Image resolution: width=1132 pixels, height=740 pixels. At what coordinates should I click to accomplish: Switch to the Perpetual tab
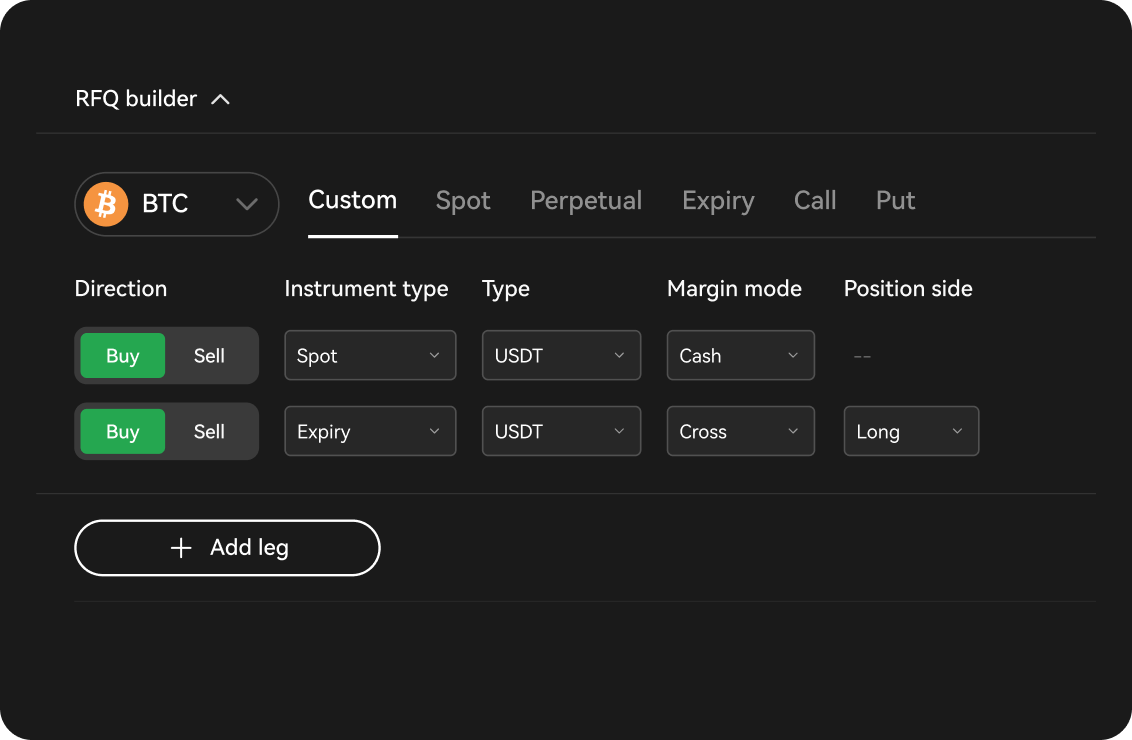pos(585,201)
